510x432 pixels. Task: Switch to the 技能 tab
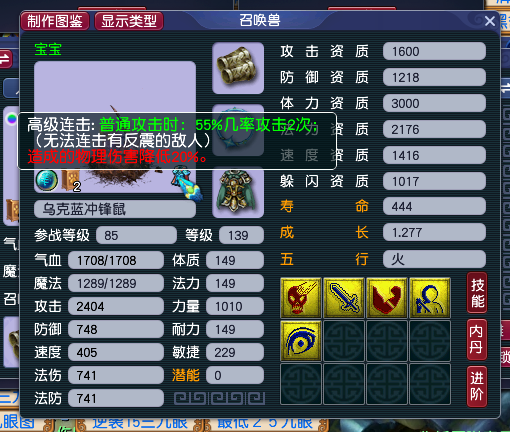pyautogui.click(x=477, y=293)
